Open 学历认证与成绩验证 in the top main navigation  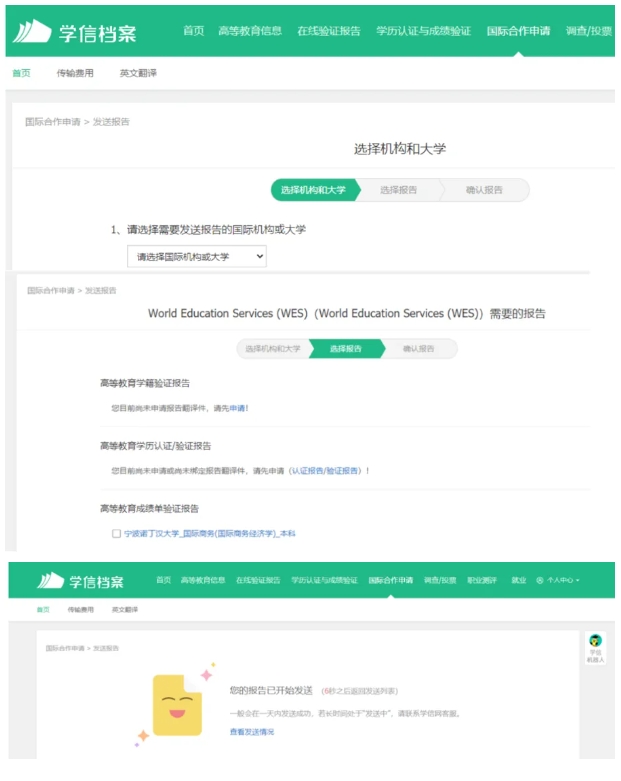(x=423, y=31)
